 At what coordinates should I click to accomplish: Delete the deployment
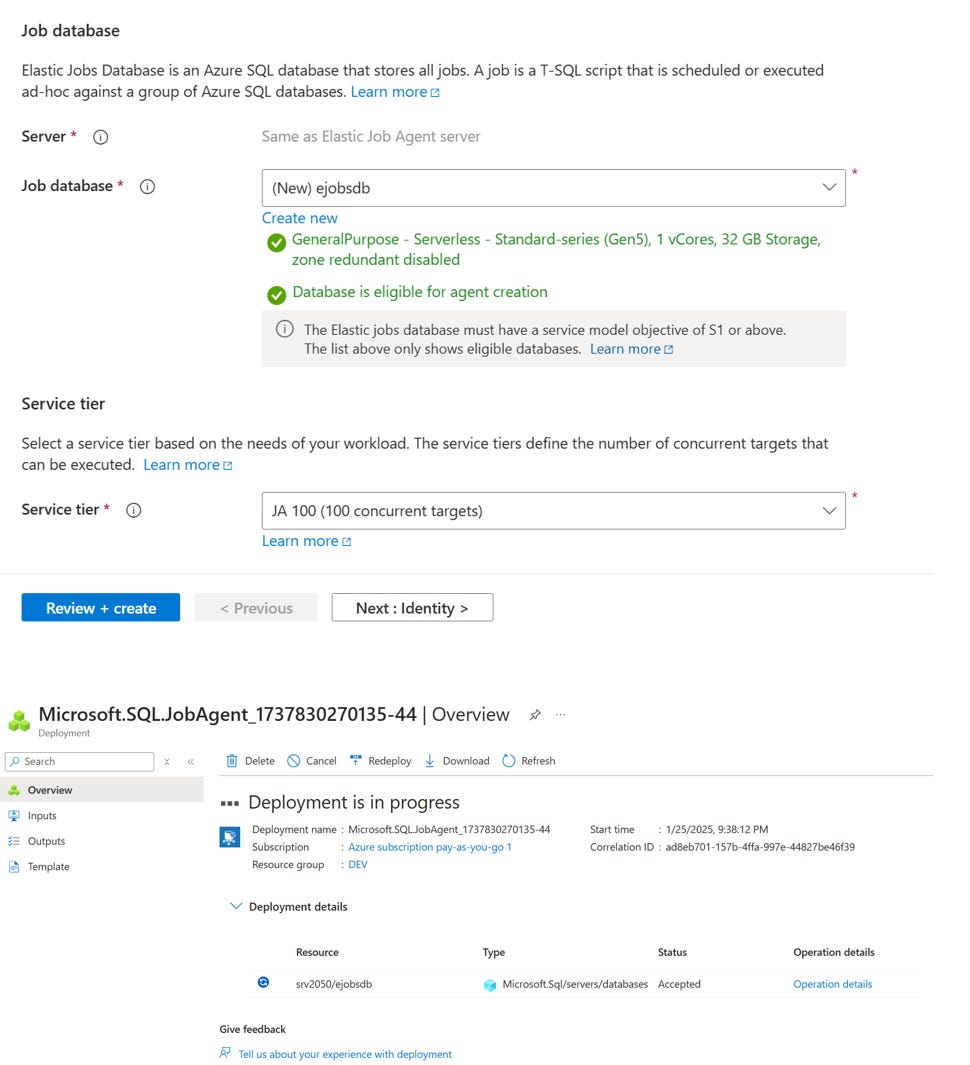pyautogui.click(x=250, y=761)
